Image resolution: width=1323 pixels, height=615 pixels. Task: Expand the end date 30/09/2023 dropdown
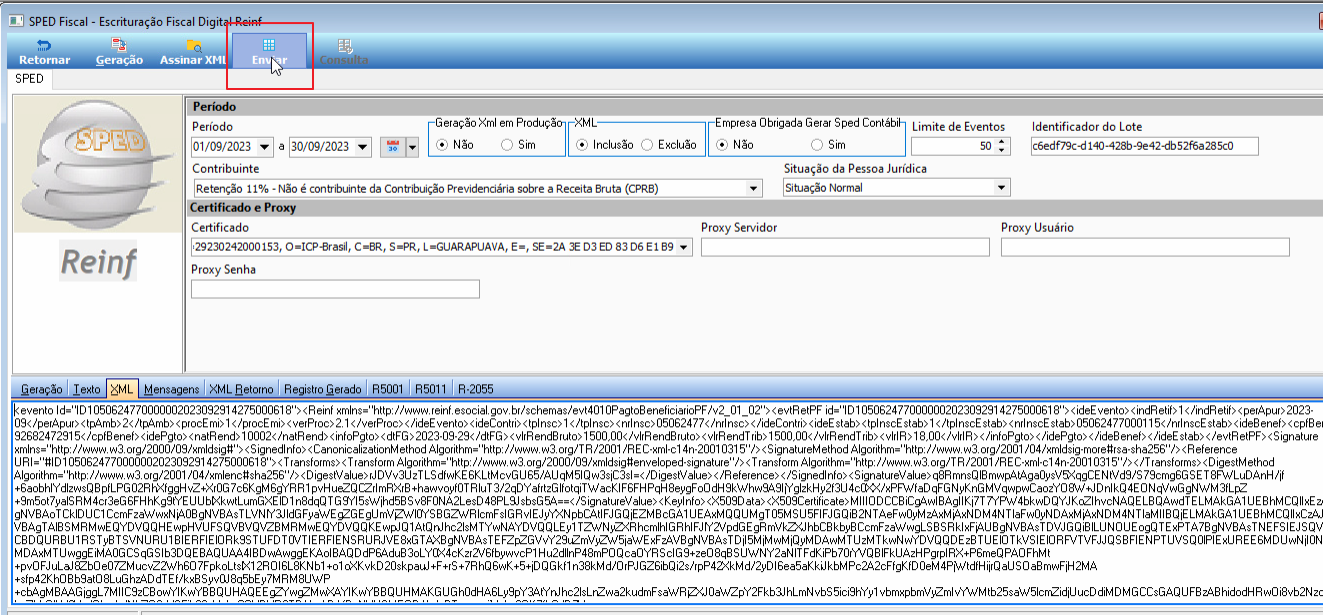tap(365, 147)
